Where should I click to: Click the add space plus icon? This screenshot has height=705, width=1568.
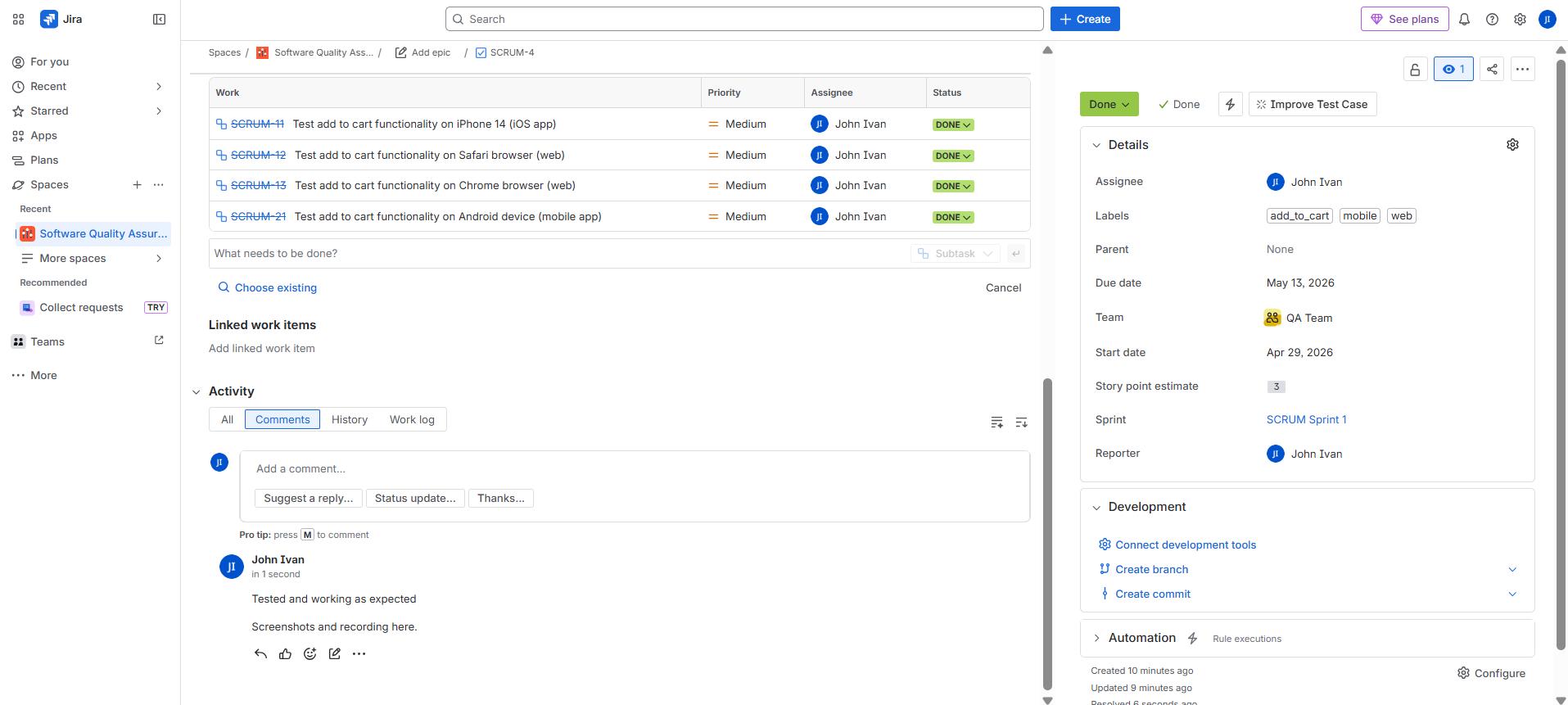[137, 185]
